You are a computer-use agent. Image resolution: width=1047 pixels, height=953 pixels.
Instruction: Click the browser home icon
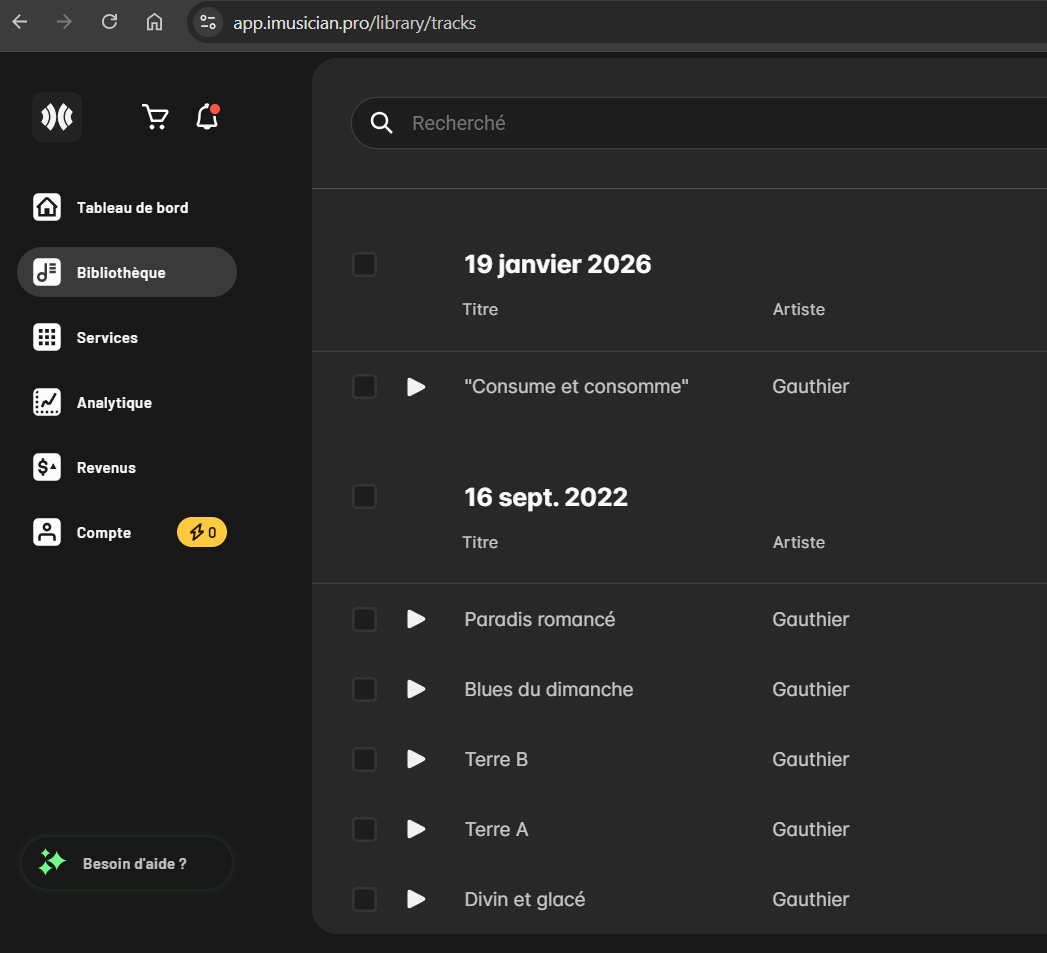(x=154, y=22)
